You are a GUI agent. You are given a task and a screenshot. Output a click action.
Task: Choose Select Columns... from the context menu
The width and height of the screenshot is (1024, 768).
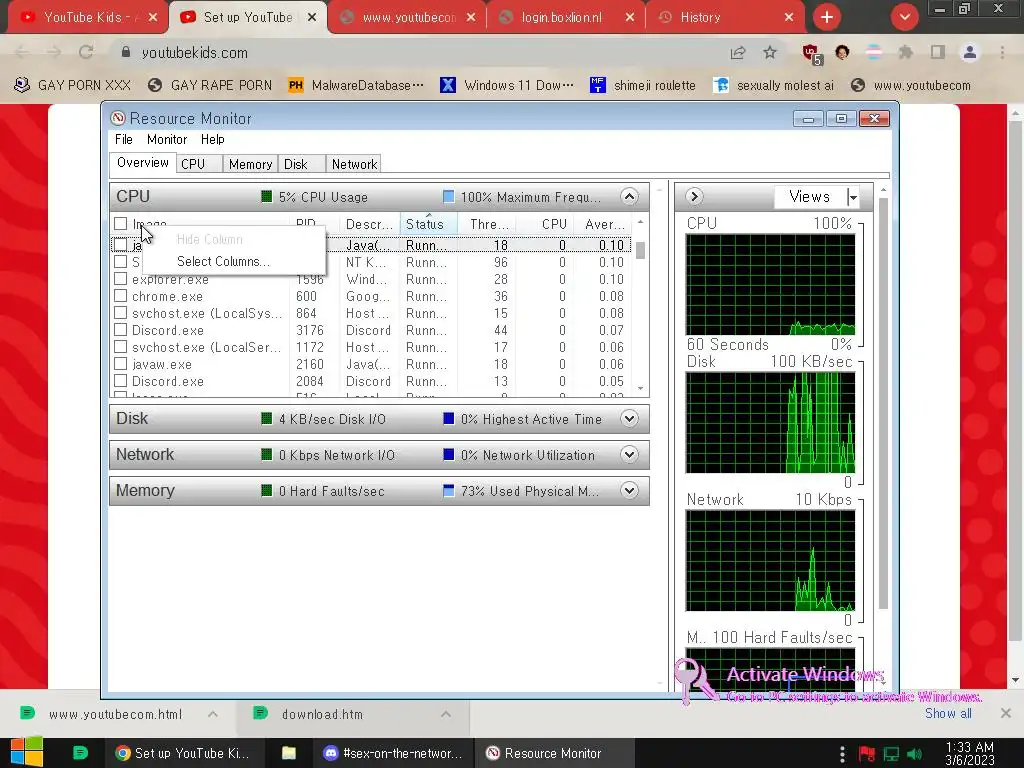click(x=223, y=261)
